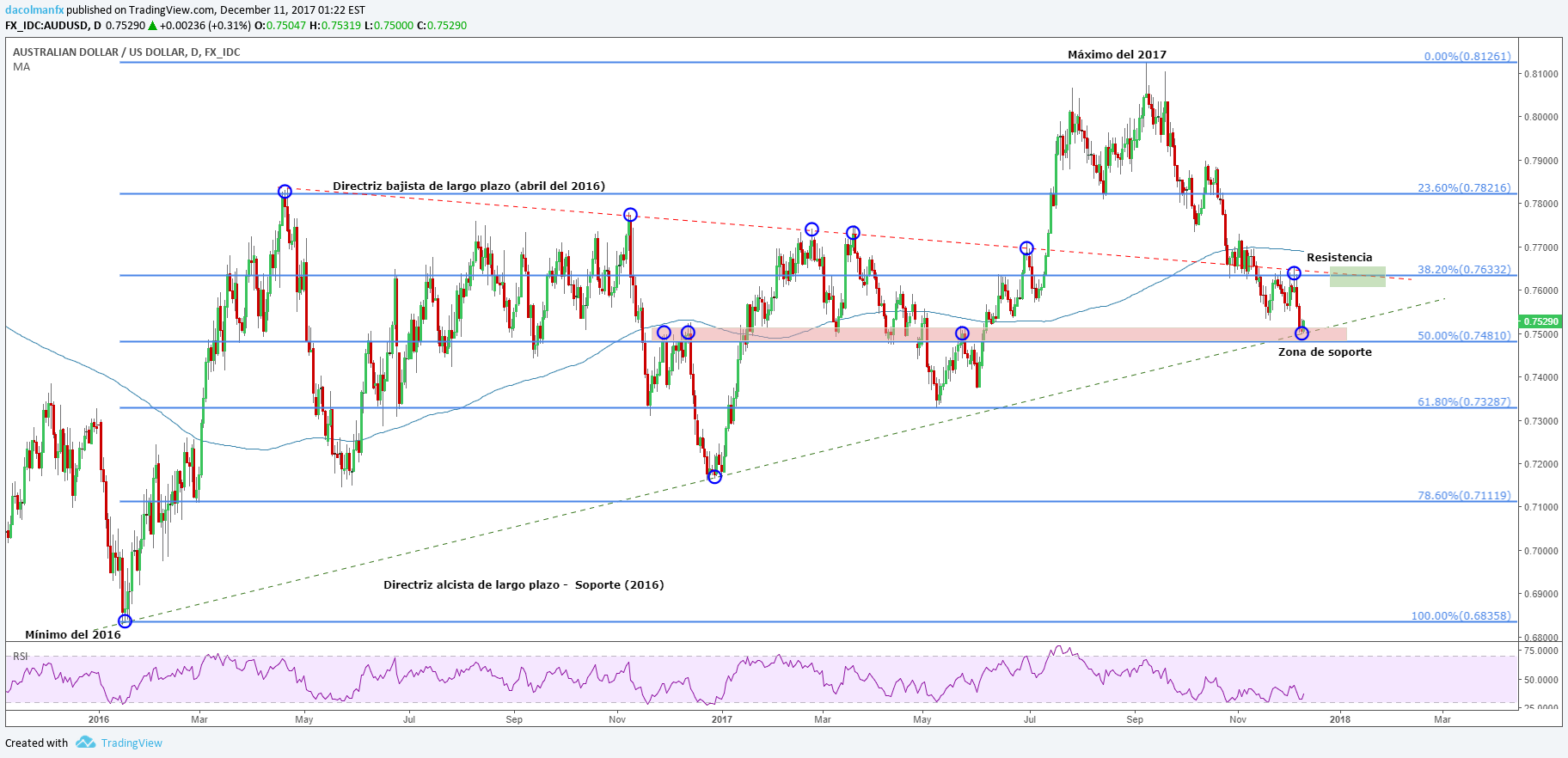Click the 'Mínimo del 2016' label
1568x758 pixels.
[73, 635]
